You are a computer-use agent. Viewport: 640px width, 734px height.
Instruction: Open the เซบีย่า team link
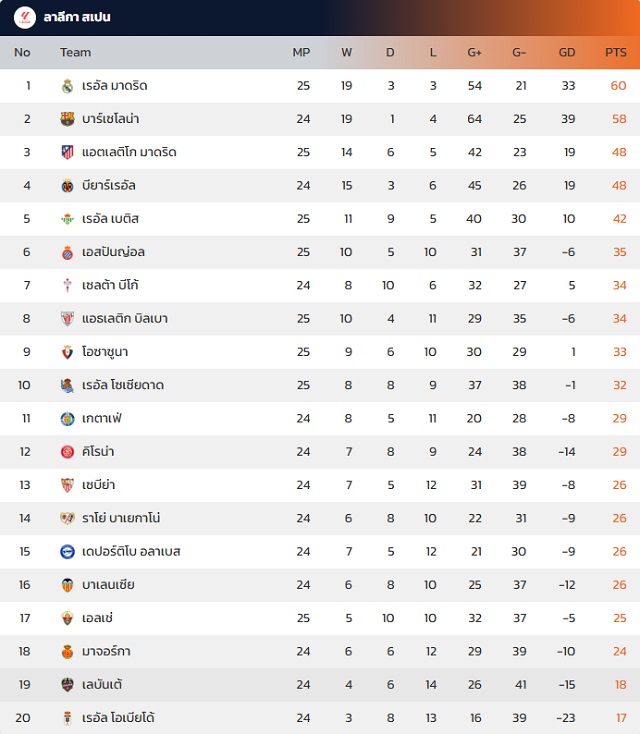click(x=98, y=485)
